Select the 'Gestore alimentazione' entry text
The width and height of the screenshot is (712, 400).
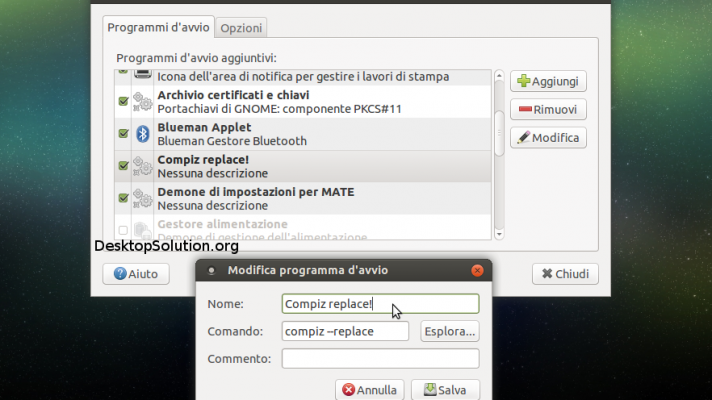[x=222, y=224]
